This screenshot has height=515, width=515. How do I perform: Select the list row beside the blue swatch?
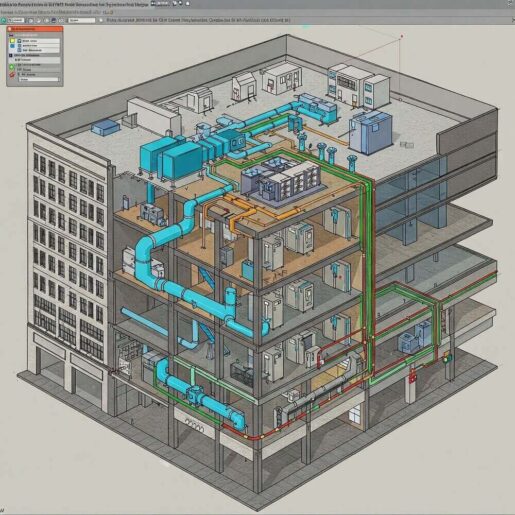click(38, 46)
